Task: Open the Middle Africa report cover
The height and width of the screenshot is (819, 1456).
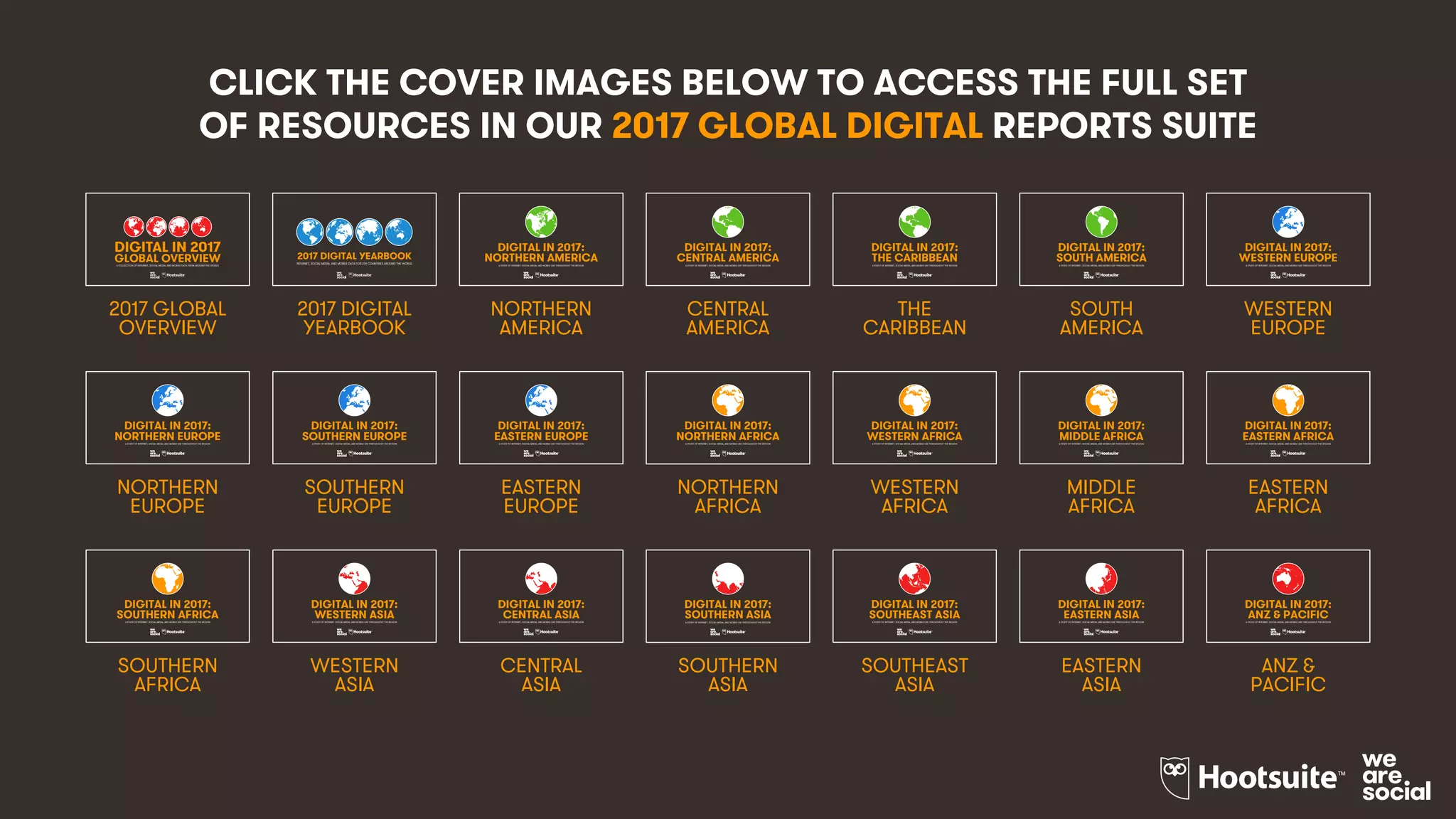Action: click(1101, 418)
